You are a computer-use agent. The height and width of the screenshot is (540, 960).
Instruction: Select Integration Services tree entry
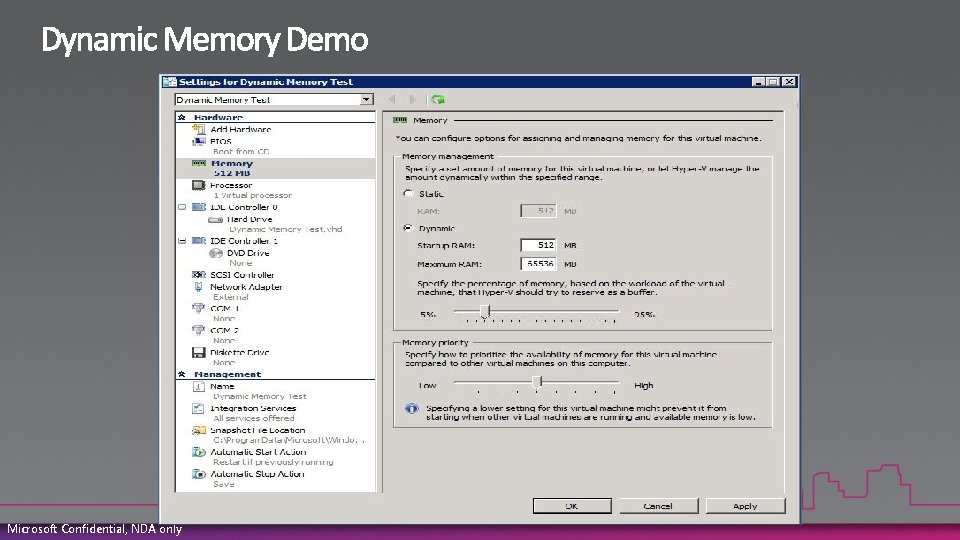(x=253, y=408)
